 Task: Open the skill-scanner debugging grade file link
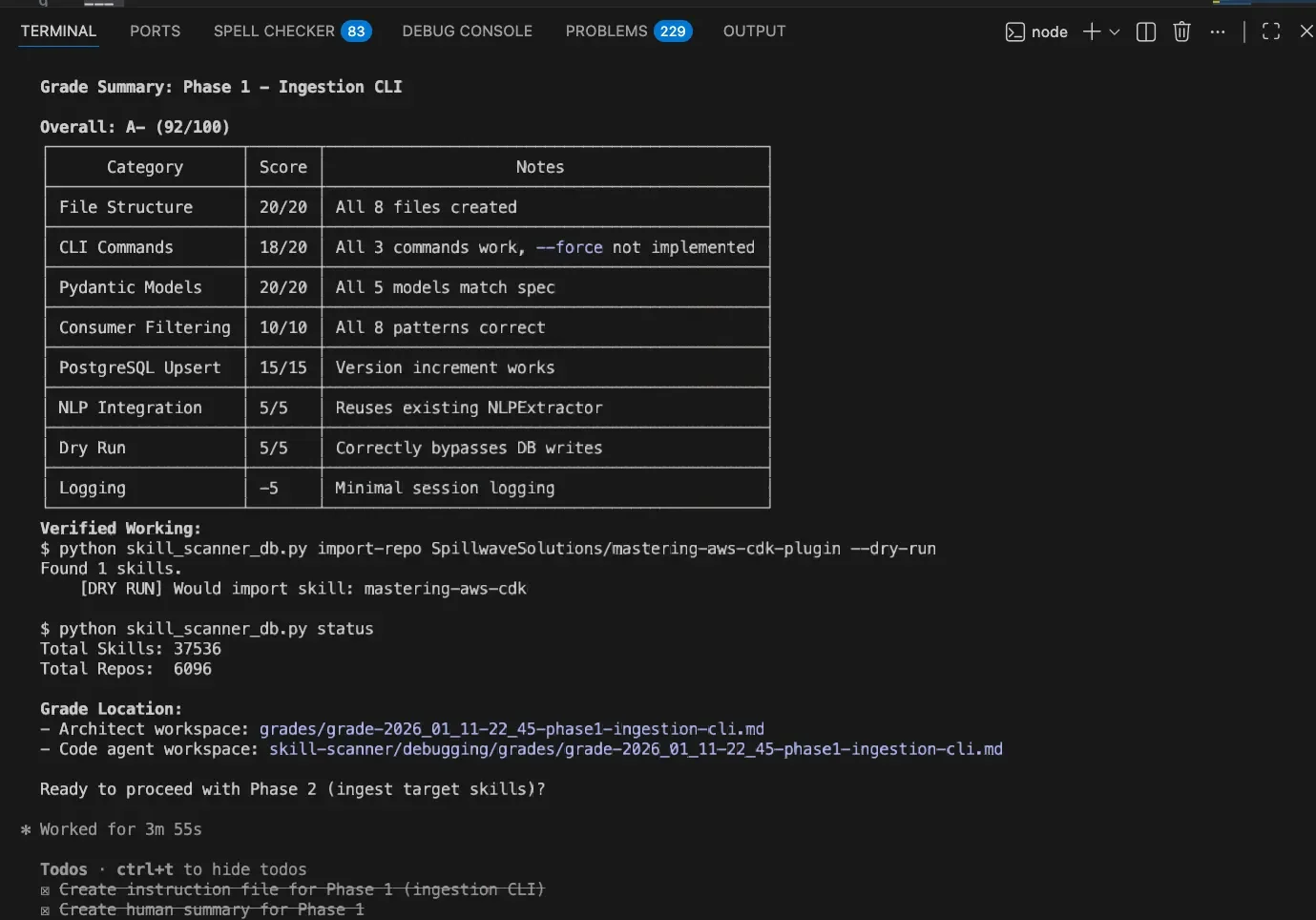[636, 749]
